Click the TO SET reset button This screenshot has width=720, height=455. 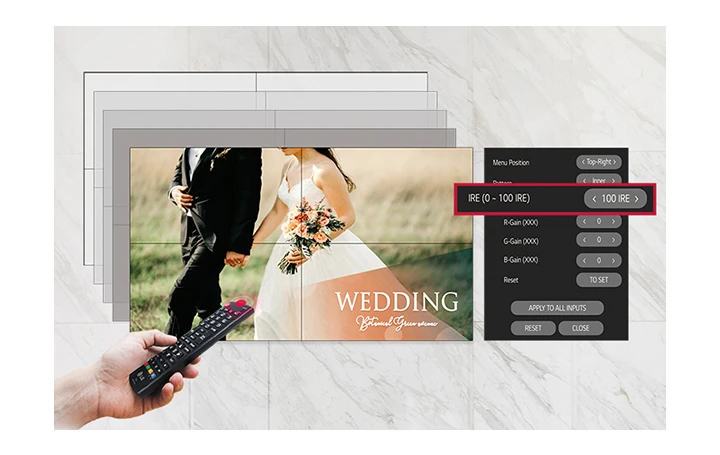pyautogui.click(x=600, y=280)
